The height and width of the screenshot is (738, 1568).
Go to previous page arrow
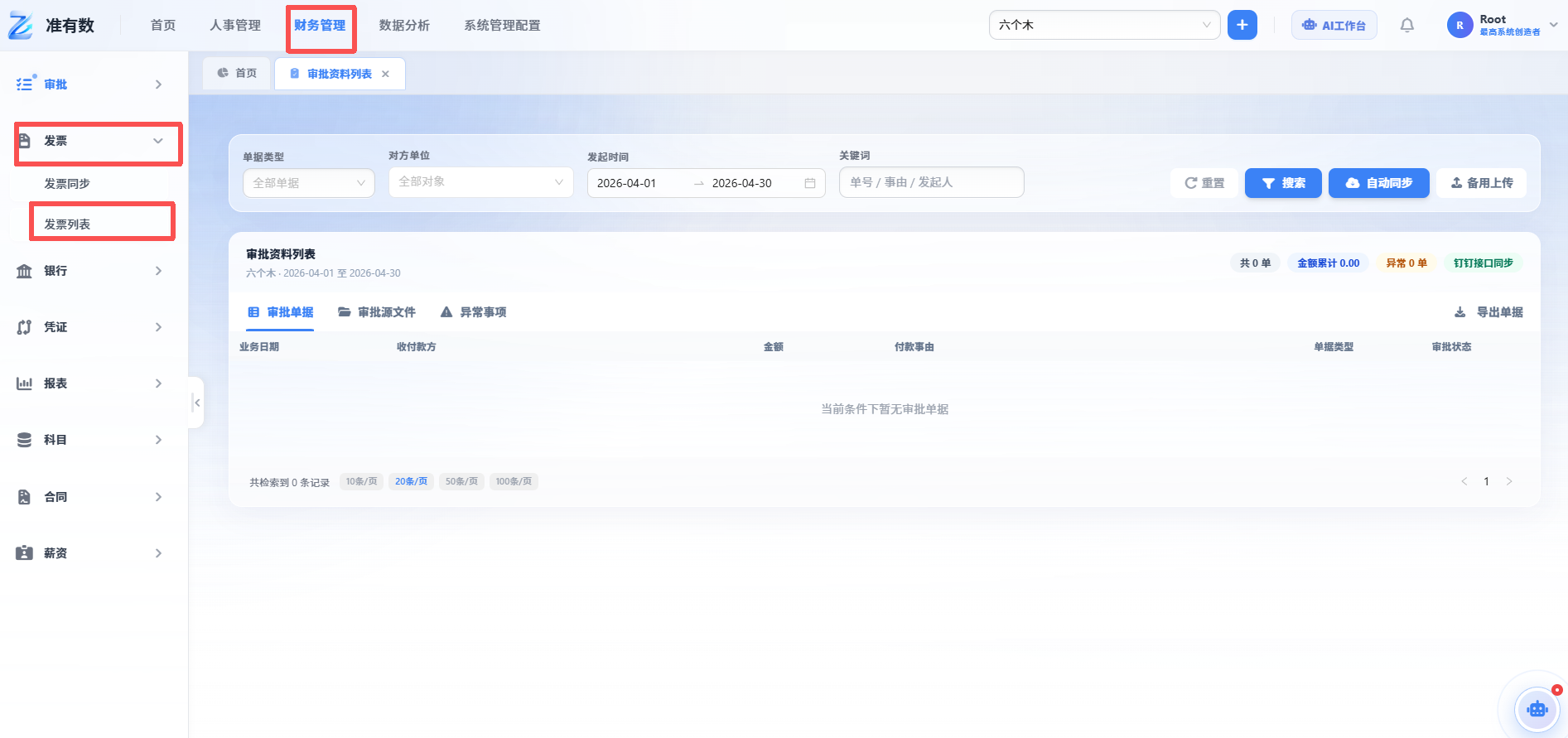click(1464, 481)
